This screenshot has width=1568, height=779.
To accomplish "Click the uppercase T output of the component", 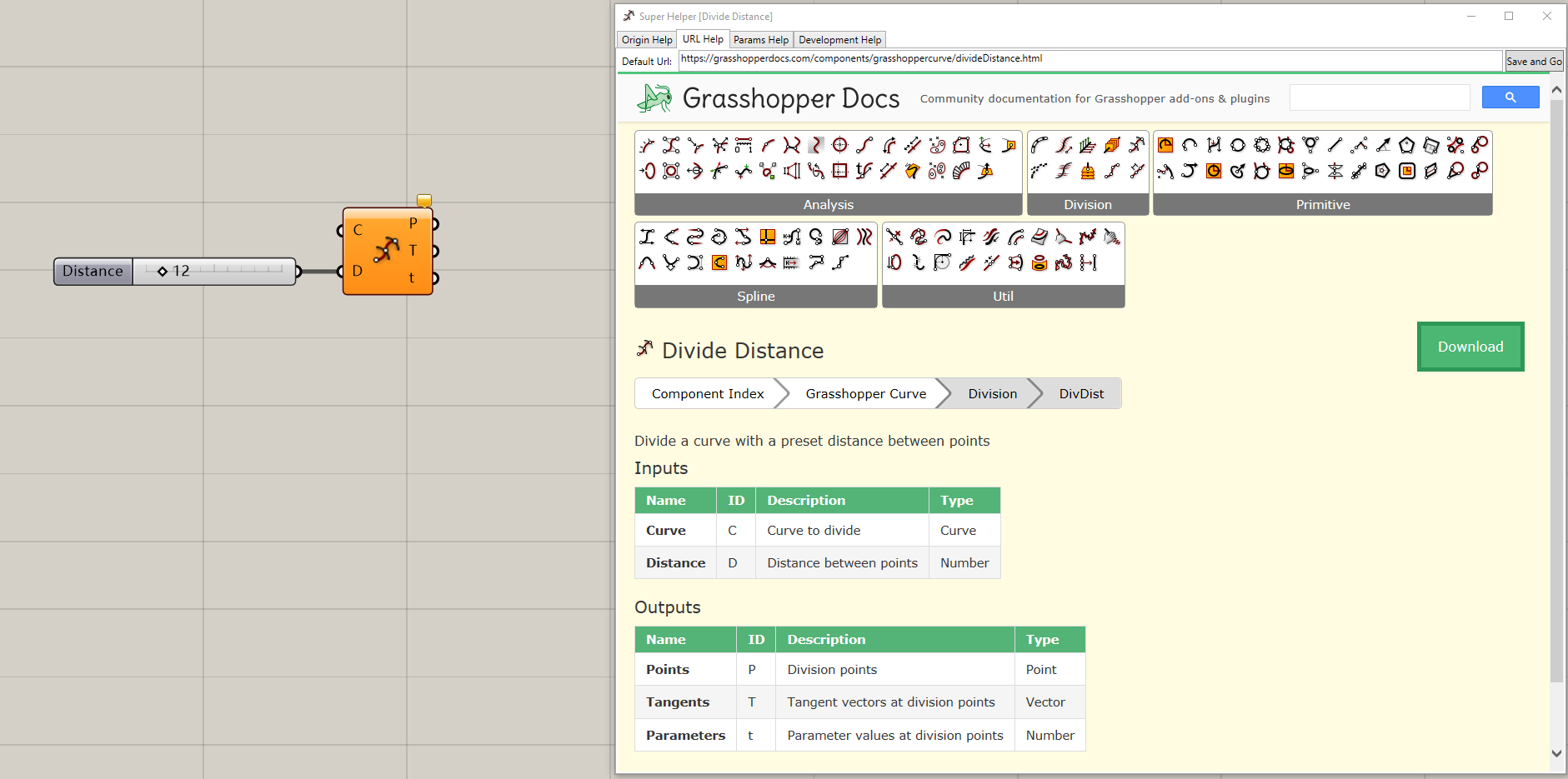I will (x=413, y=250).
